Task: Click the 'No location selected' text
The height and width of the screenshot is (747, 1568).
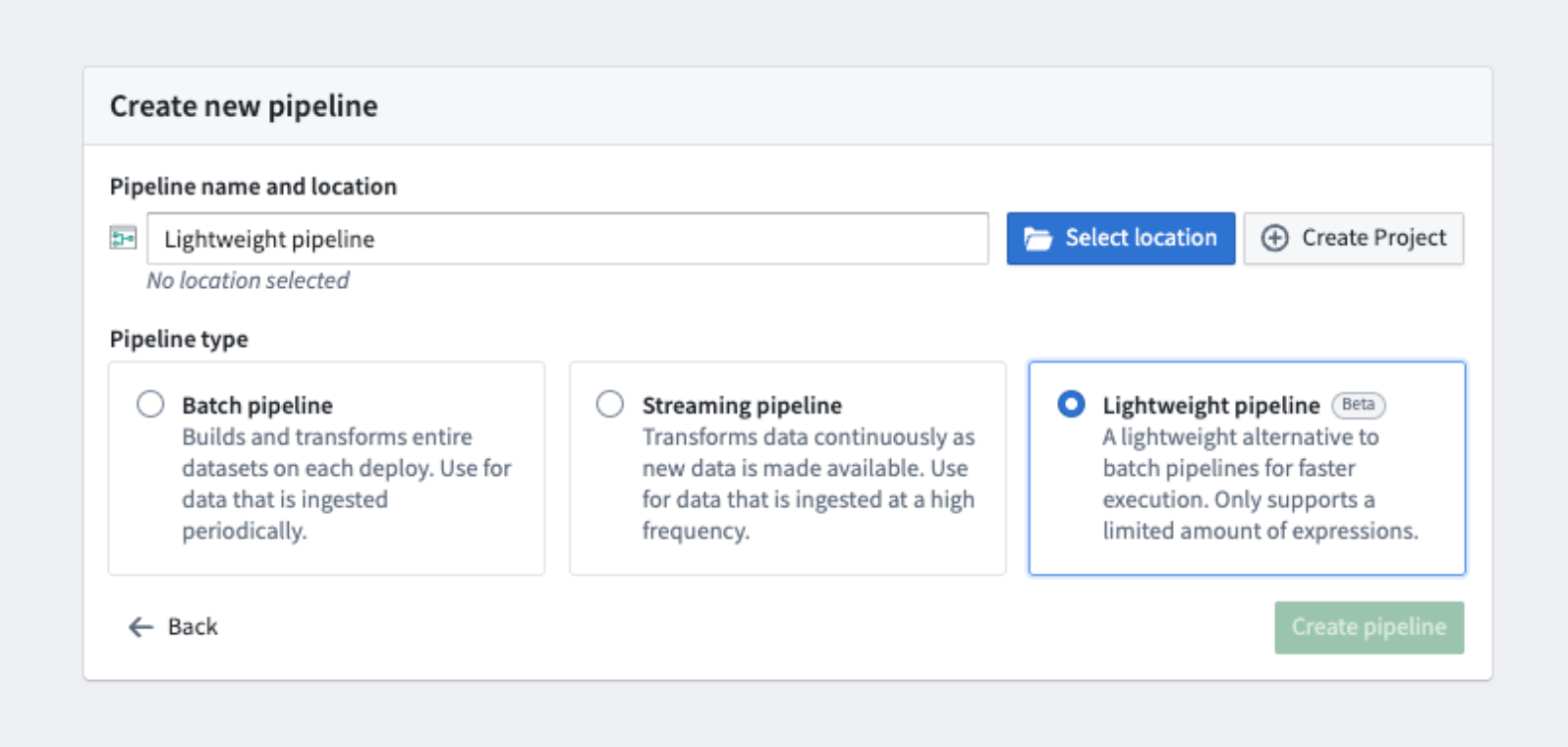Action: [x=248, y=281]
